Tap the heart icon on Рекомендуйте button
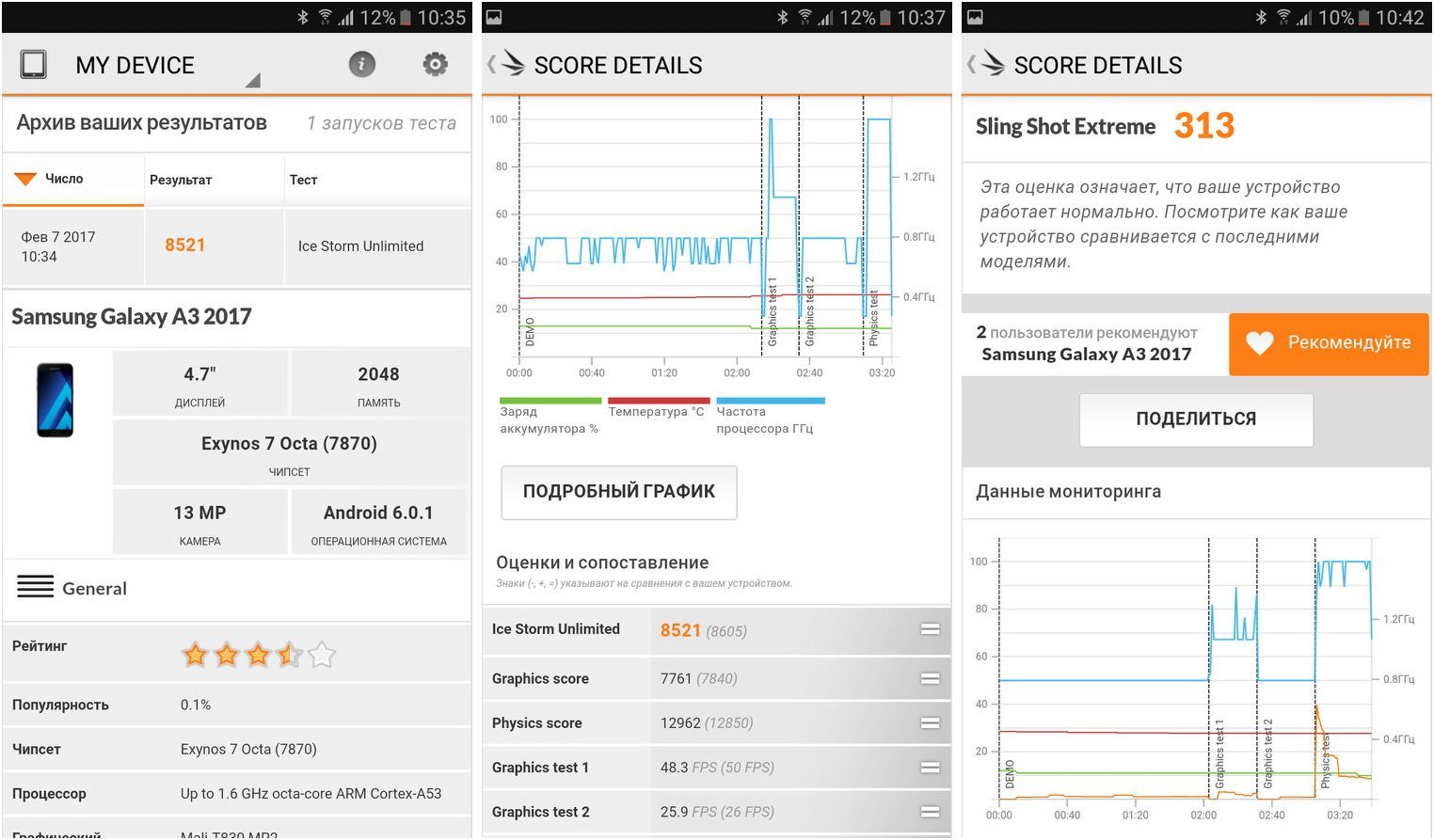Screen dimensions: 1434x840 [x=1259, y=343]
